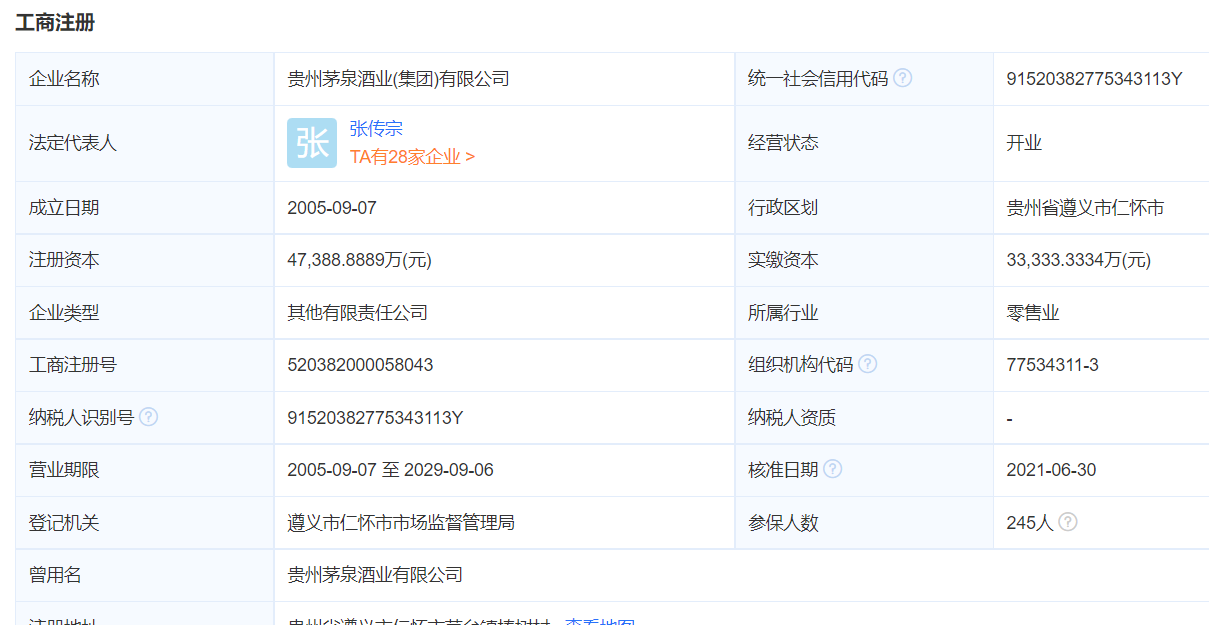Image resolution: width=1209 pixels, height=625 pixels.
Task: Select approval date 2021-06-30
Action: click(1051, 470)
